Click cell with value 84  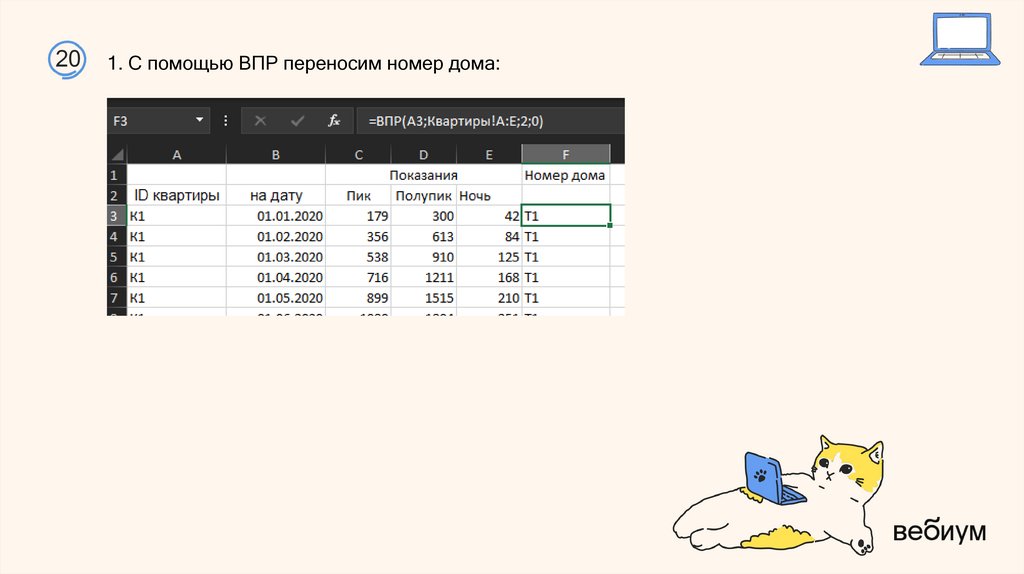point(489,236)
